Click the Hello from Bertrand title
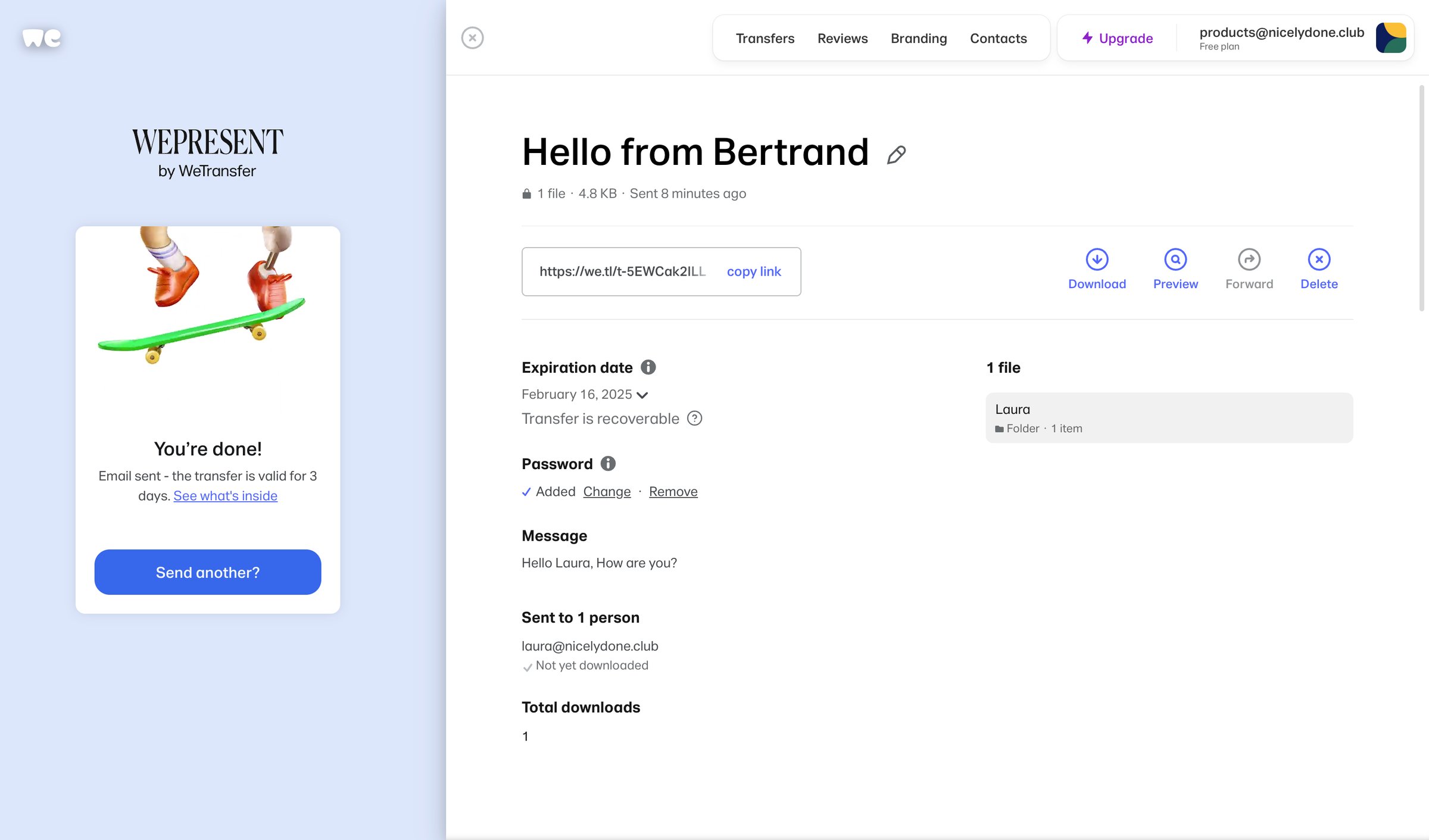This screenshot has width=1429, height=840. 695,152
